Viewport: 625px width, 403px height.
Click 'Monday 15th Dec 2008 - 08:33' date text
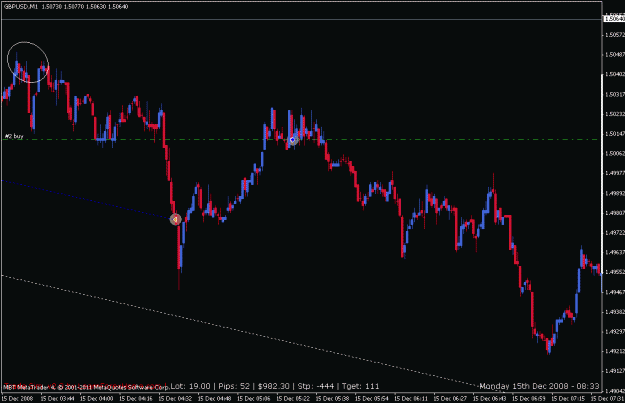539,386
